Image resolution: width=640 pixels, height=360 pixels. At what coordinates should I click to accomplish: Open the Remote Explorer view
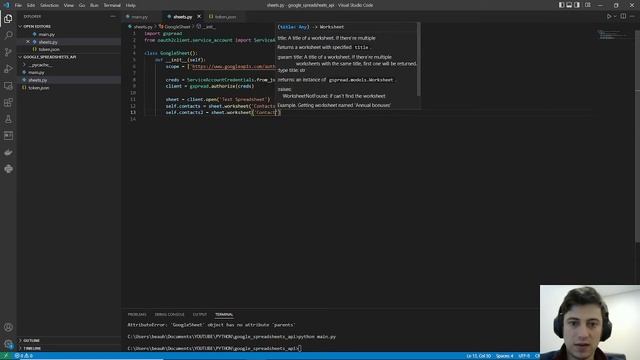pyautogui.click(x=8, y=86)
